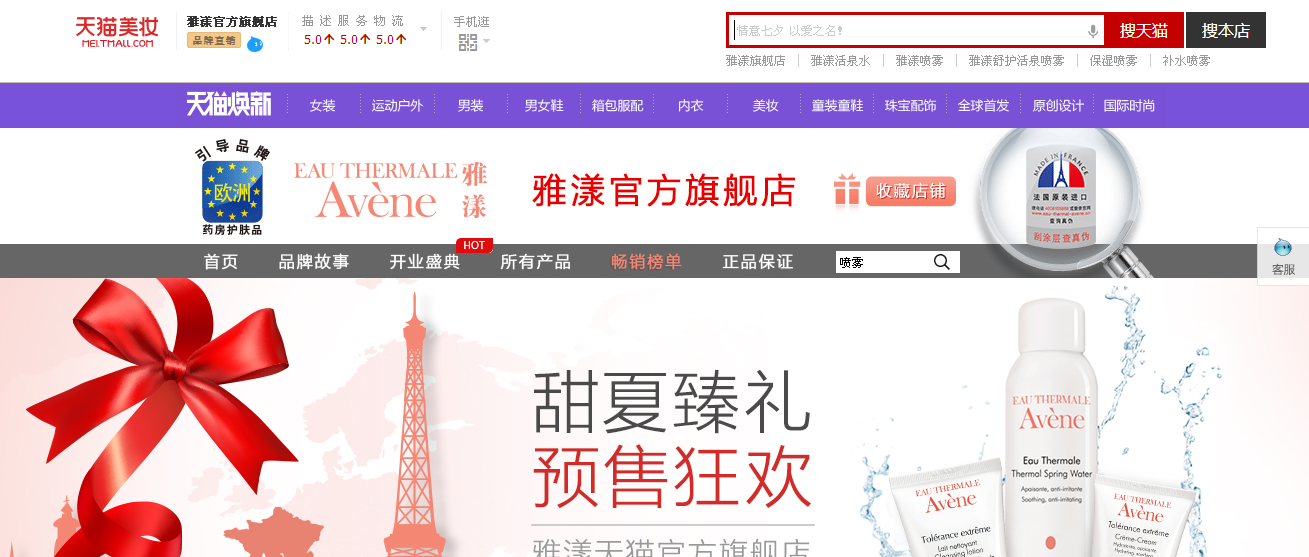Select 全球首发 category
Image resolution: width=1309 pixels, height=557 pixels.
click(984, 106)
